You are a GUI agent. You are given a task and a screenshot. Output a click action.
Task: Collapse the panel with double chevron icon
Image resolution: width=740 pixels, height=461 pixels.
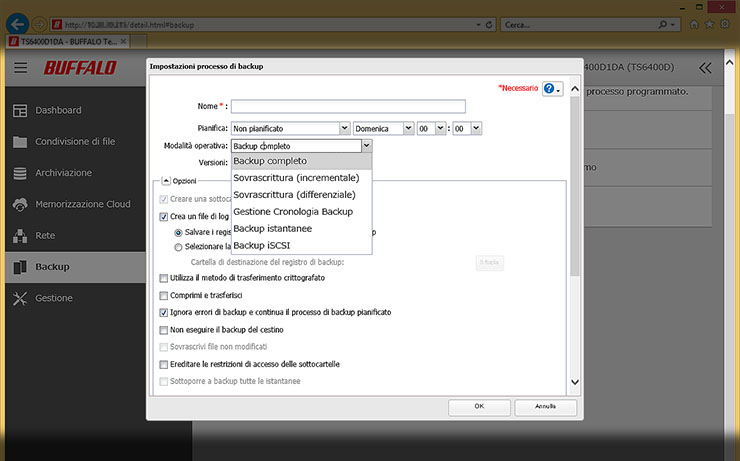pos(706,68)
